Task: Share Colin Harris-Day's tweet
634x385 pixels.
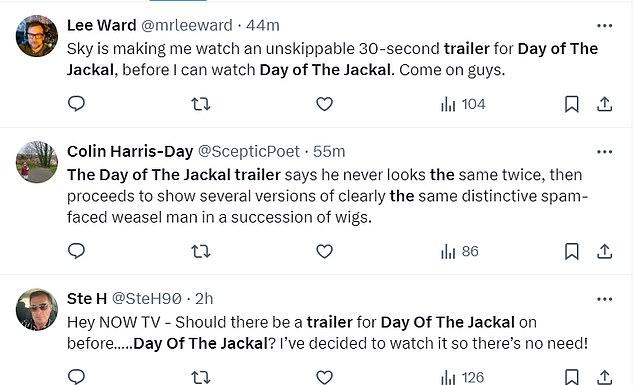Action: coord(604,252)
